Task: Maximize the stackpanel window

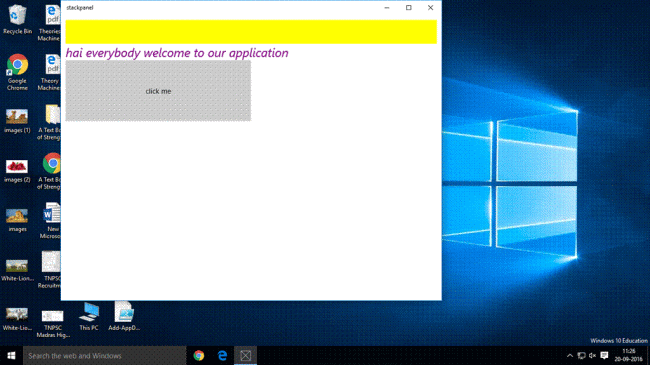Action: tap(409, 7)
